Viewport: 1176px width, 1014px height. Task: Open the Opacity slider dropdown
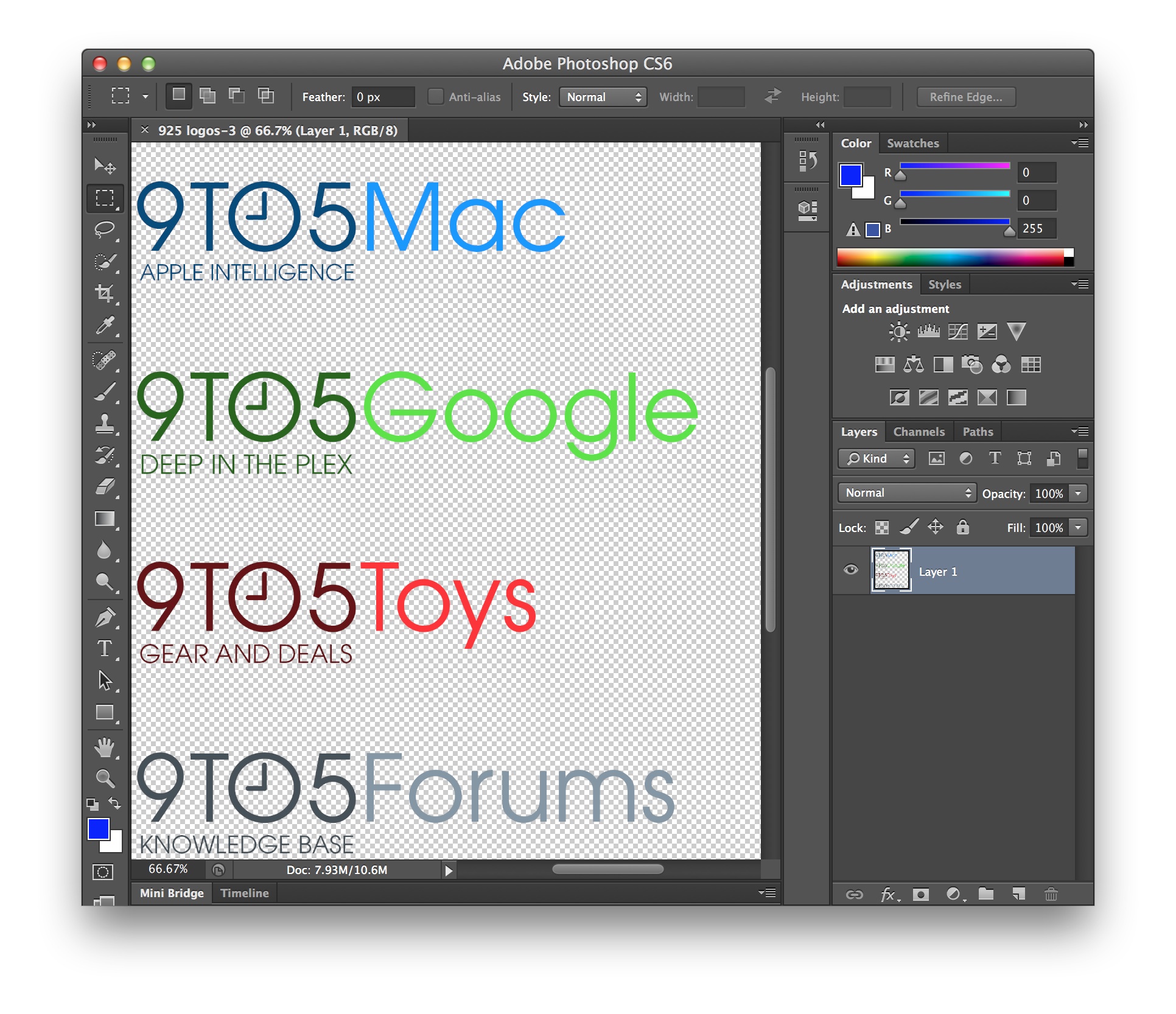[1078, 494]
